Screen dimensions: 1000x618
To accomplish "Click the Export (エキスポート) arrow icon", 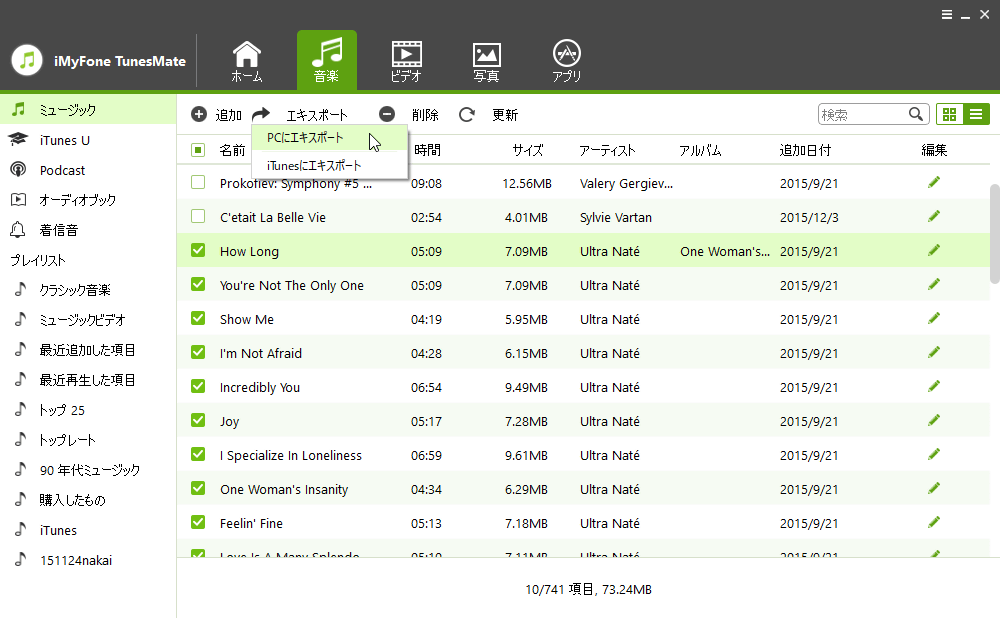I will (x=261, y=114).
